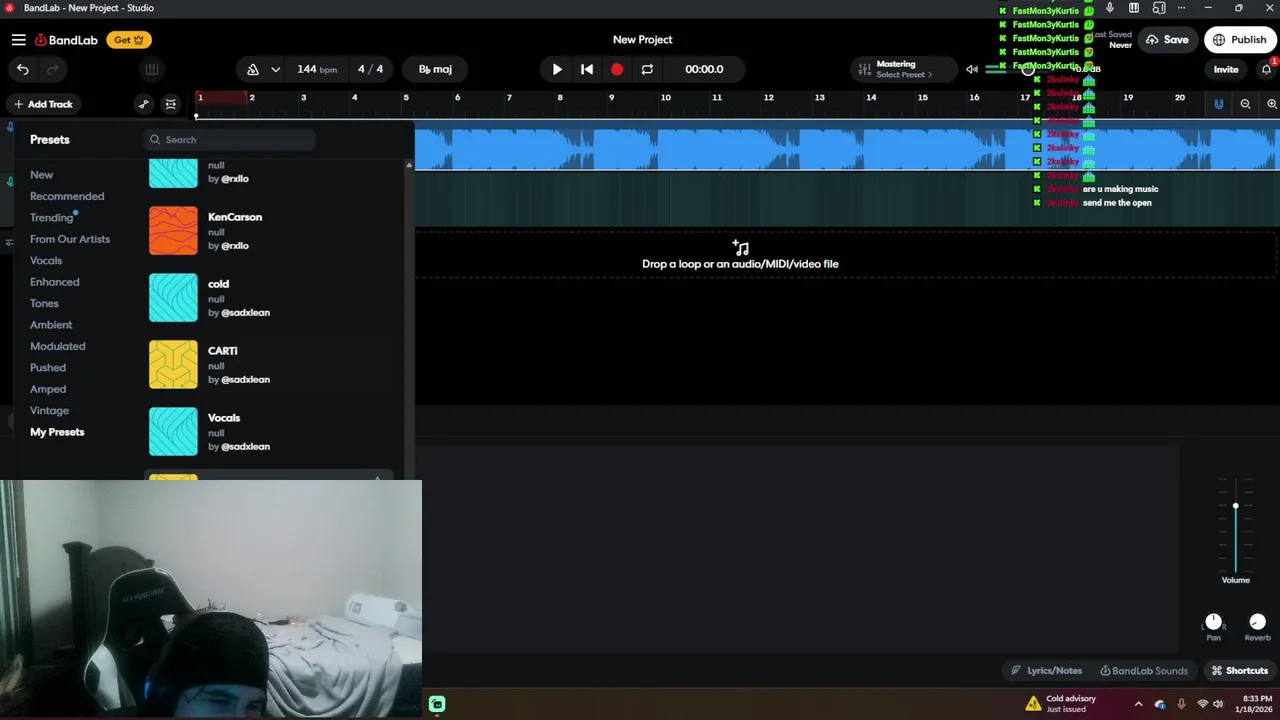Image resolution: width=1280 pixels, height=720 pixels.
Task: Start recording with red button
Action: click(617, 69)
